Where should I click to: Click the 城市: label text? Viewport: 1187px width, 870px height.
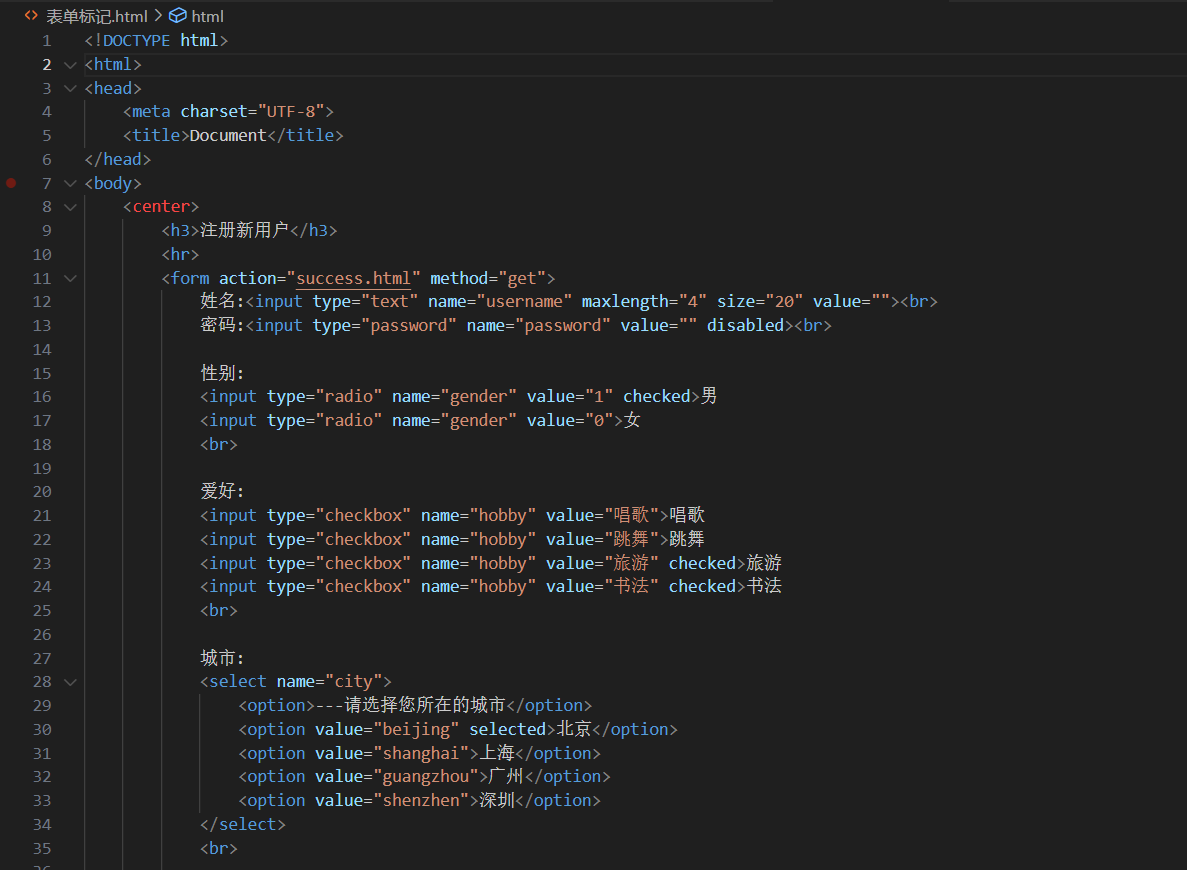[223, 658]
